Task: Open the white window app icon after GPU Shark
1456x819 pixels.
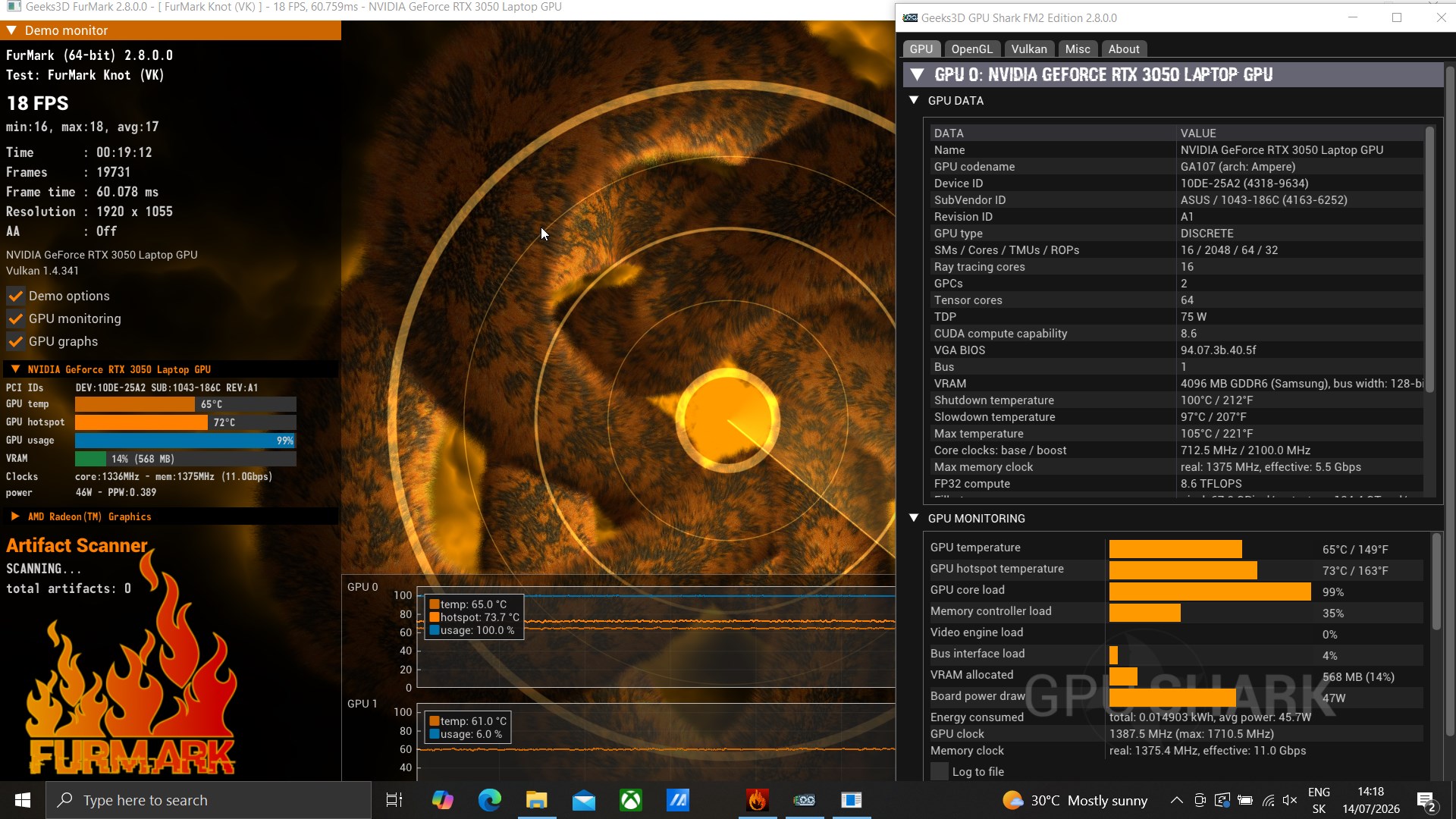Action: [x=852, y=800]
